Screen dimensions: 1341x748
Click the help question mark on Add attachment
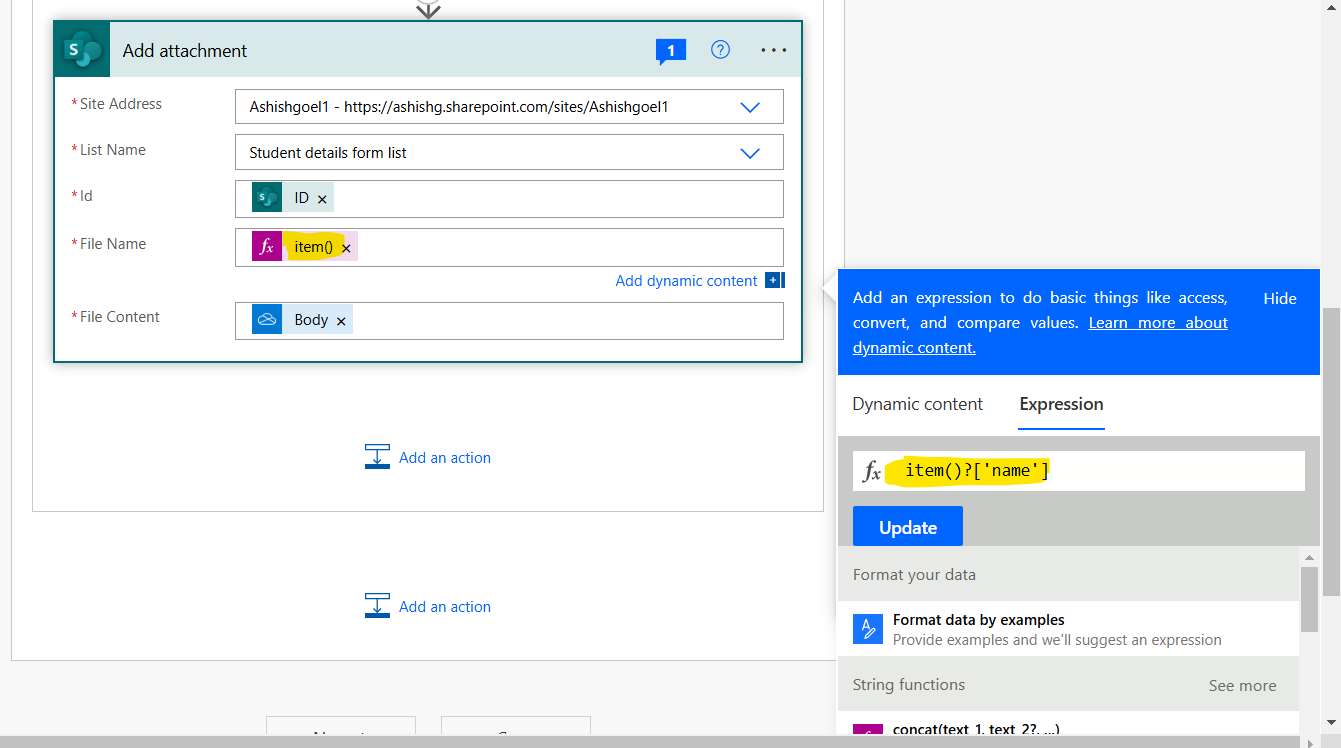tap(720, 49)
